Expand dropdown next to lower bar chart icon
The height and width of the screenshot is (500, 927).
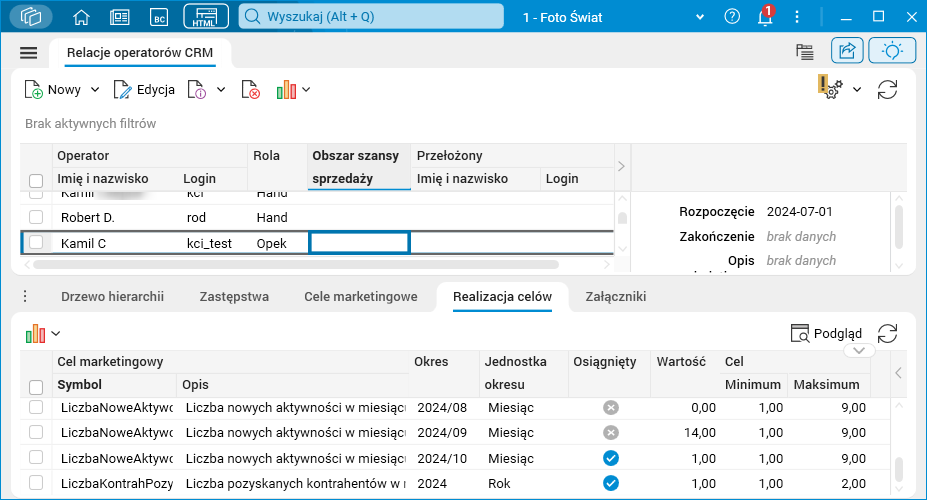tap(56, 333)
